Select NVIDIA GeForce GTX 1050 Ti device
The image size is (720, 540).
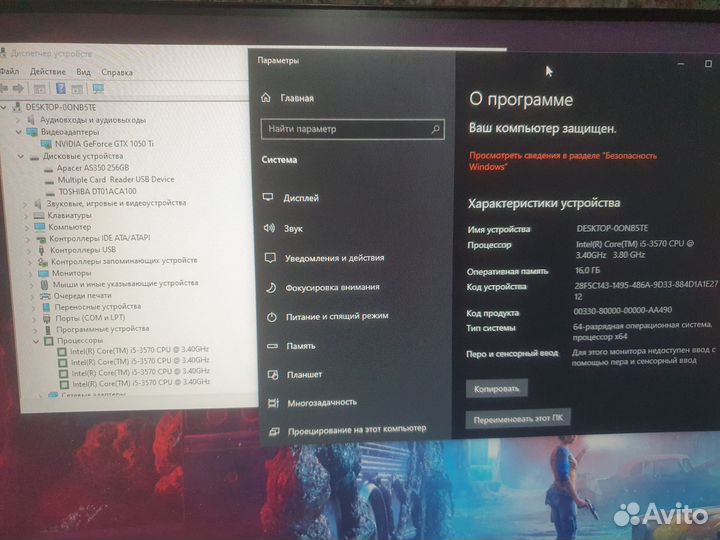[x=104, y=144]
